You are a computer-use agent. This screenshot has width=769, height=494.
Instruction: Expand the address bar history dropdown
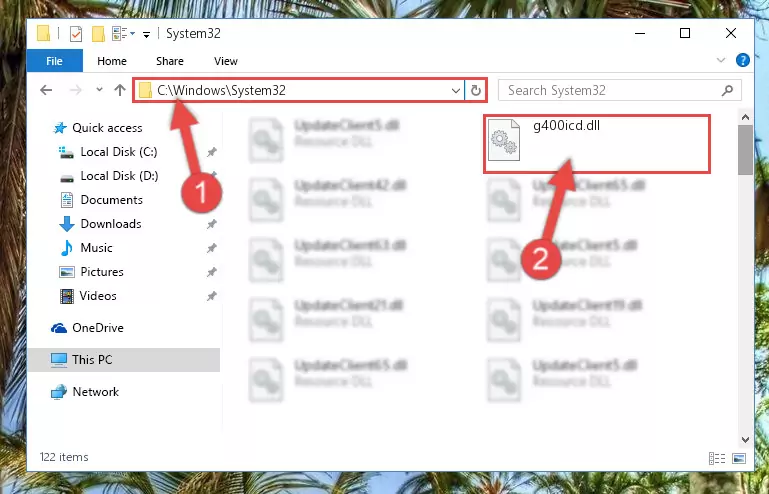[456, 90]
